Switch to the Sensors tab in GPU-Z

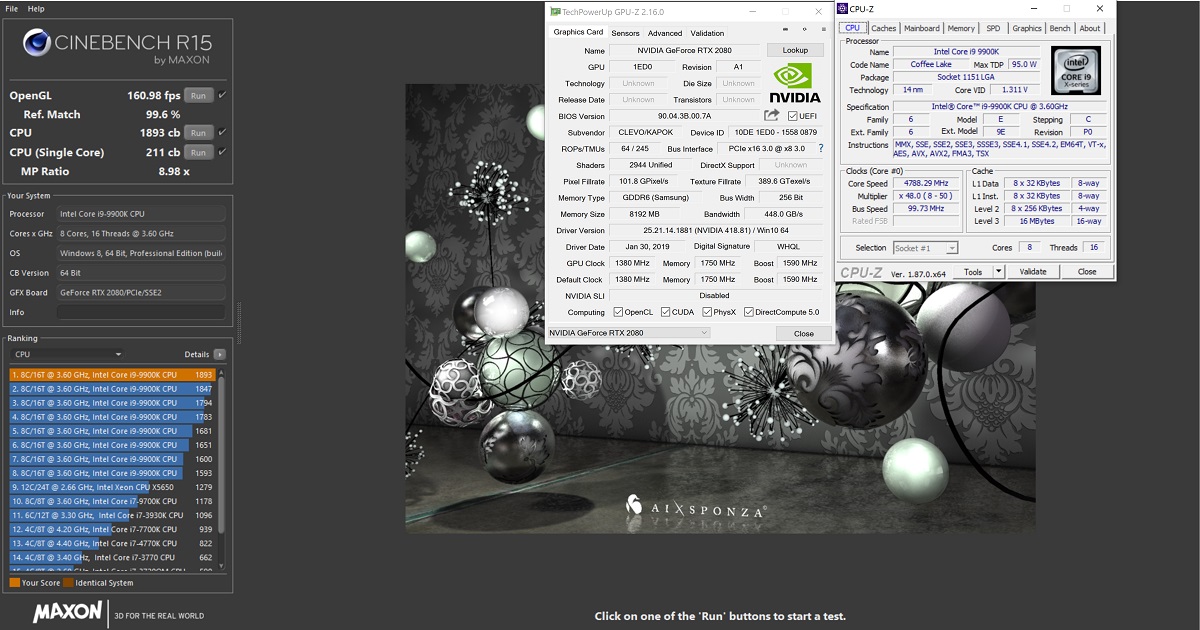625,33
